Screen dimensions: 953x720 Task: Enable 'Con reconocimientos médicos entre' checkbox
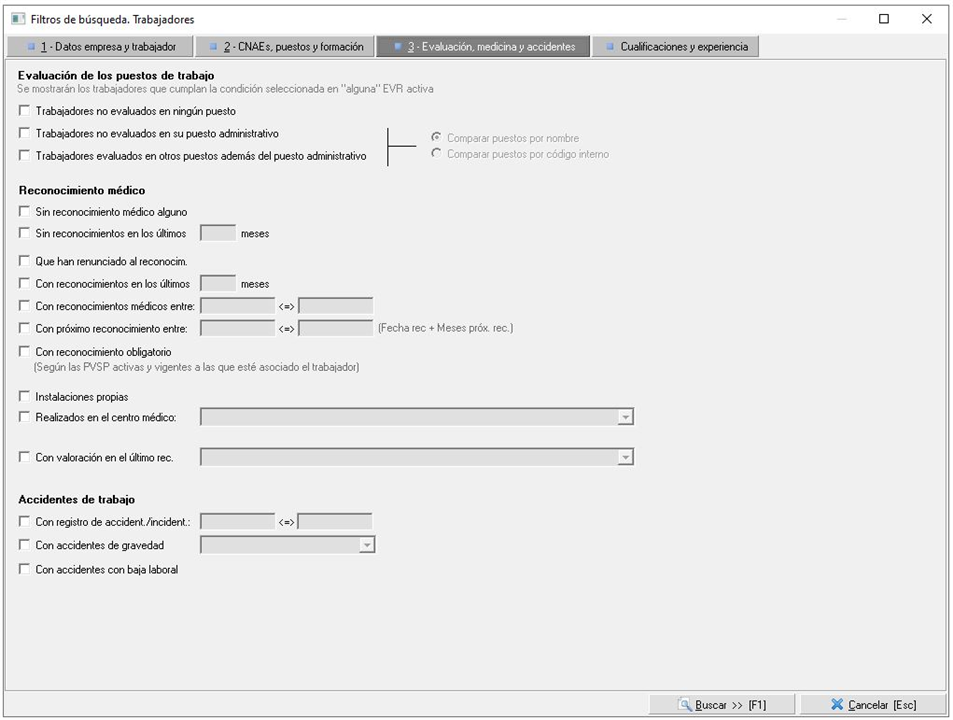(x=24, y=306)
